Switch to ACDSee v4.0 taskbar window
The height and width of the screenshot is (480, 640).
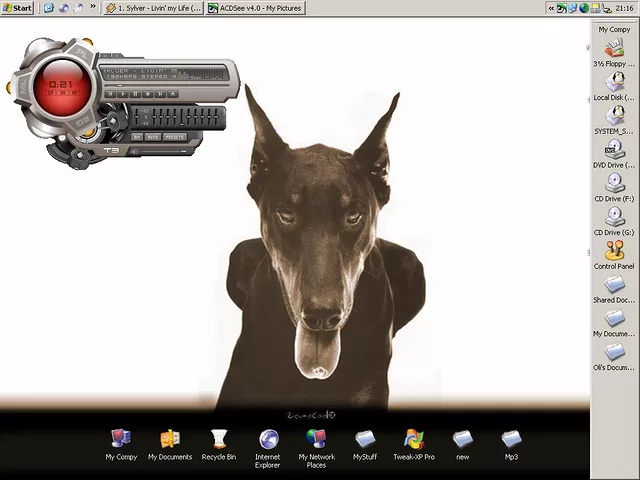tap(254, 7)
